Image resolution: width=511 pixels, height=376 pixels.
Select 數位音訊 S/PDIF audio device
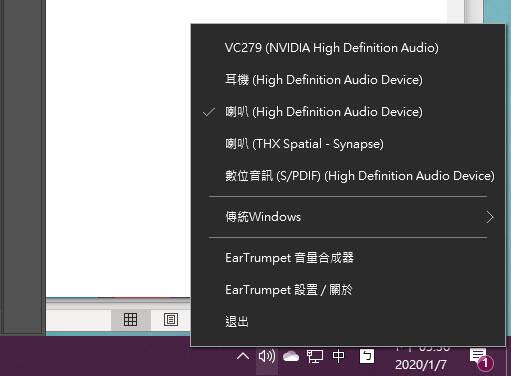pyautogui.click(x=348, y=176)
